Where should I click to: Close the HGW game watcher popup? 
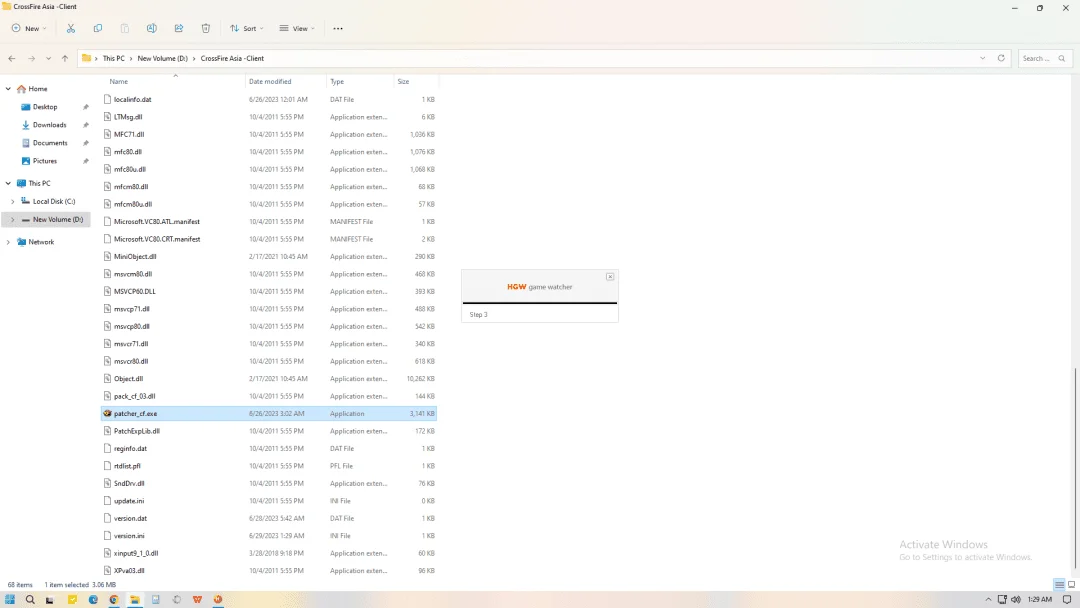coord(610,277)
